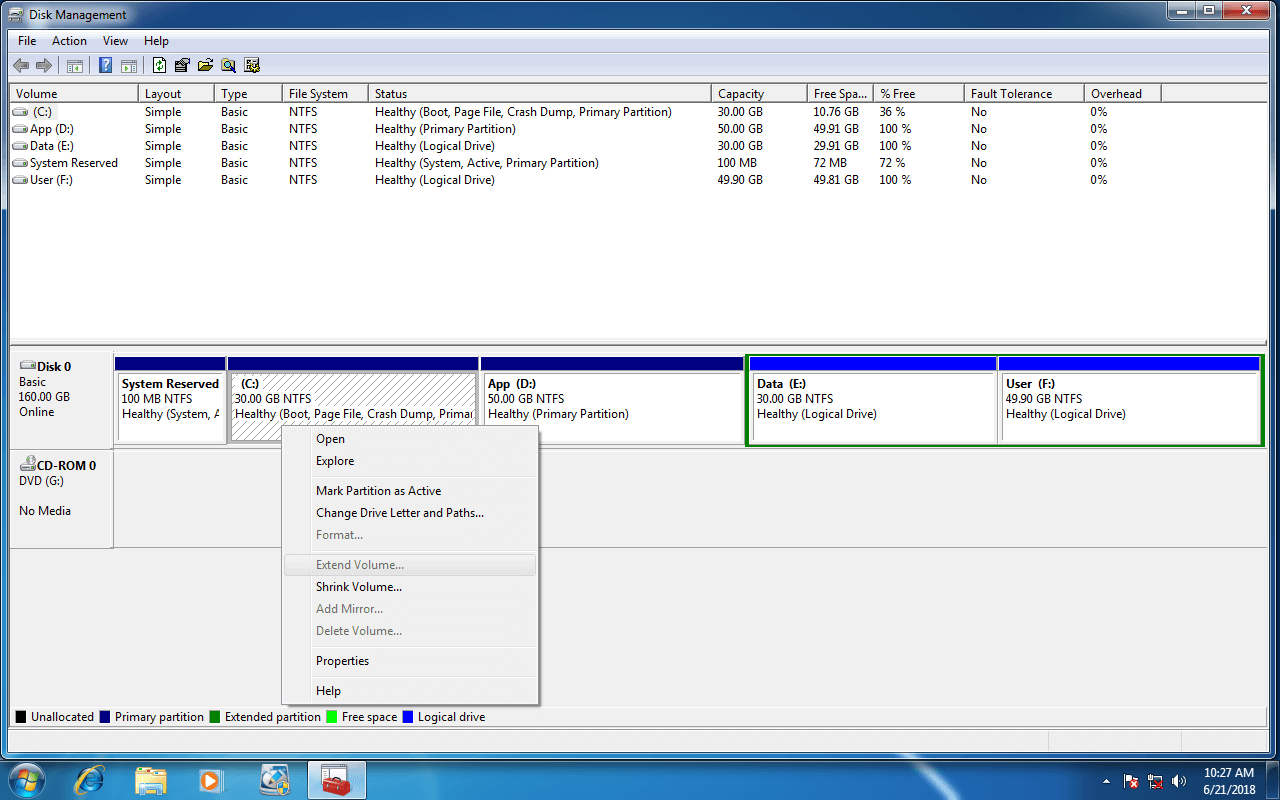
Task: Open the Action menu in the menu bar
Action: tap(69, 41)
